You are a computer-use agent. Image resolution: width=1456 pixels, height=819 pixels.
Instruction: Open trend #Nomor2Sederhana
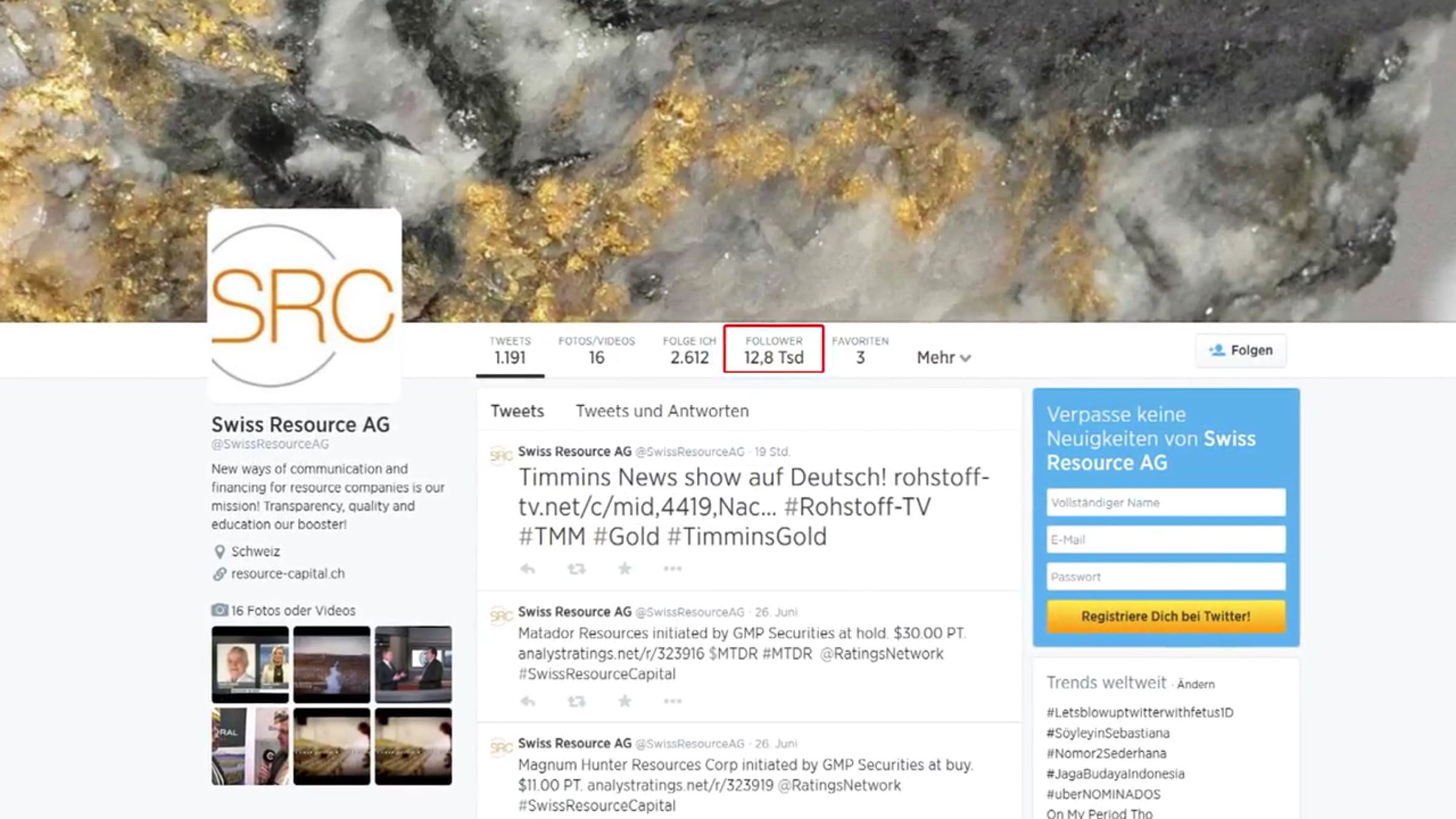coord(1106,753)
